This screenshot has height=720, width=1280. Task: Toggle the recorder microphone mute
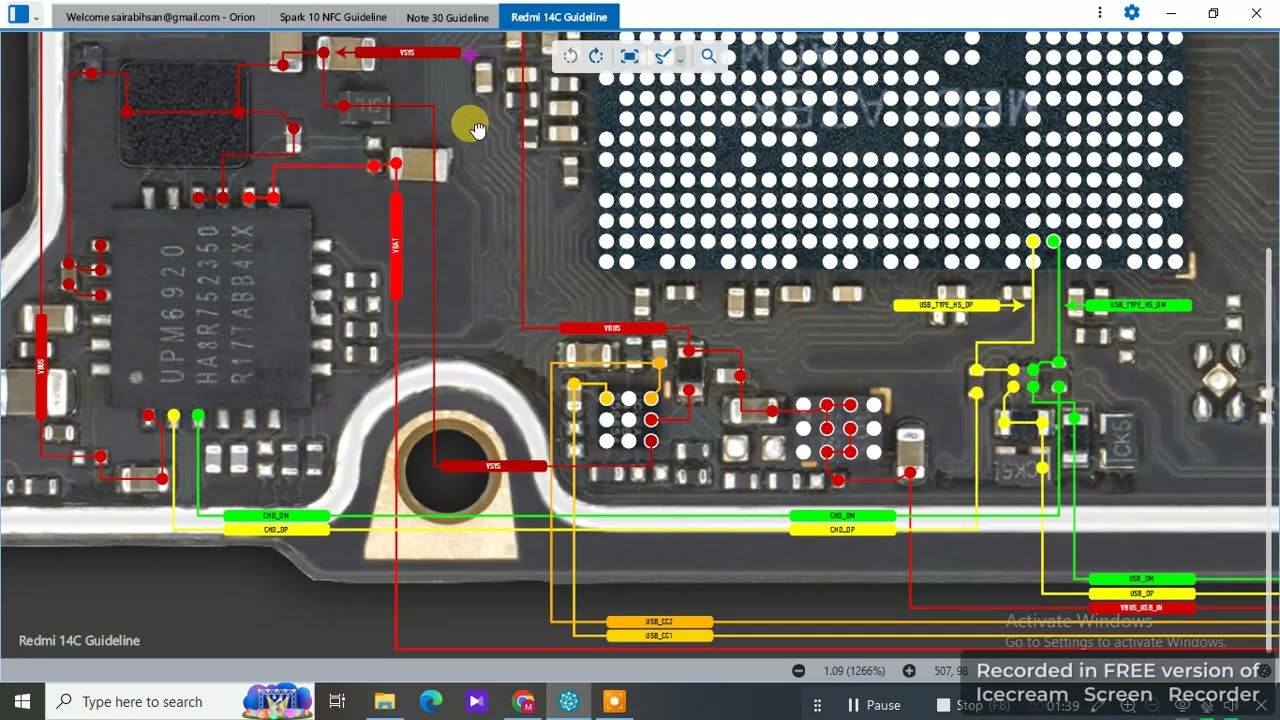click(1209, 706)
